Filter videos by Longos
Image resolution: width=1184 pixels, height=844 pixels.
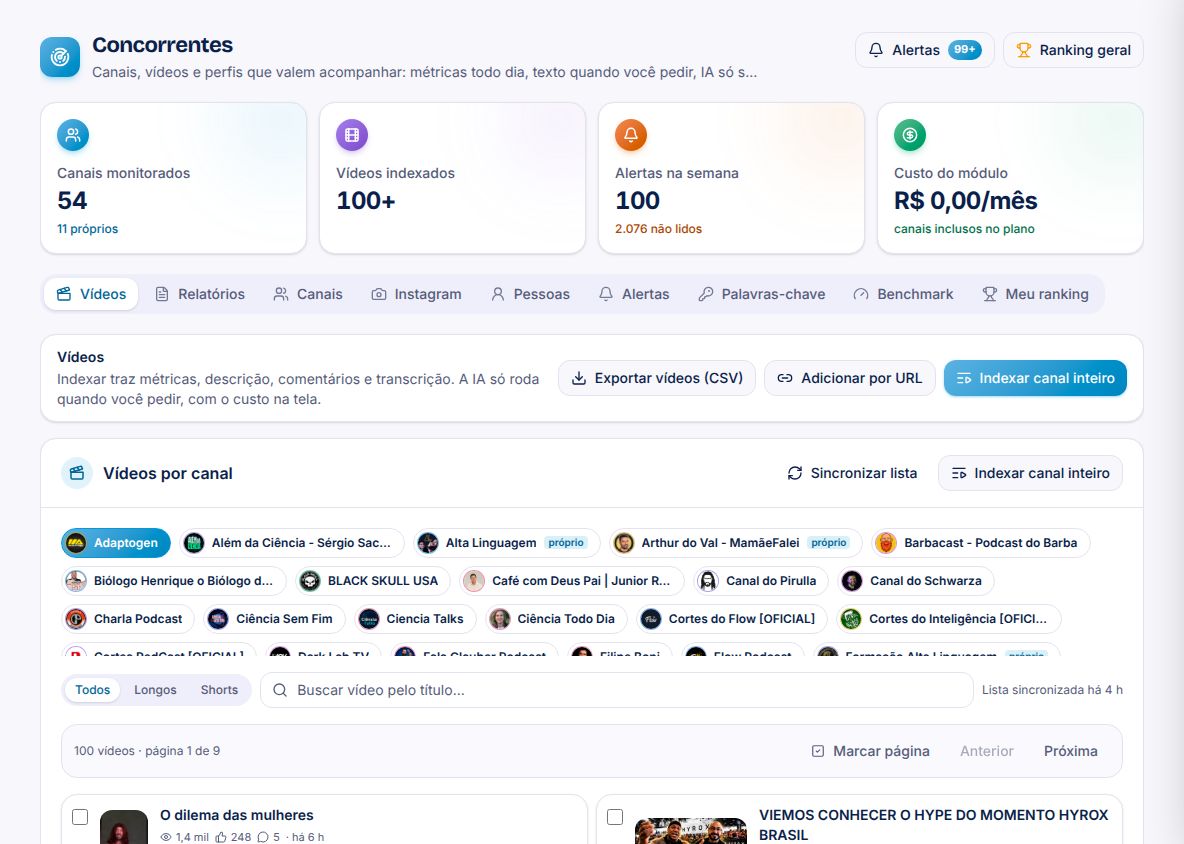(155, 690)
